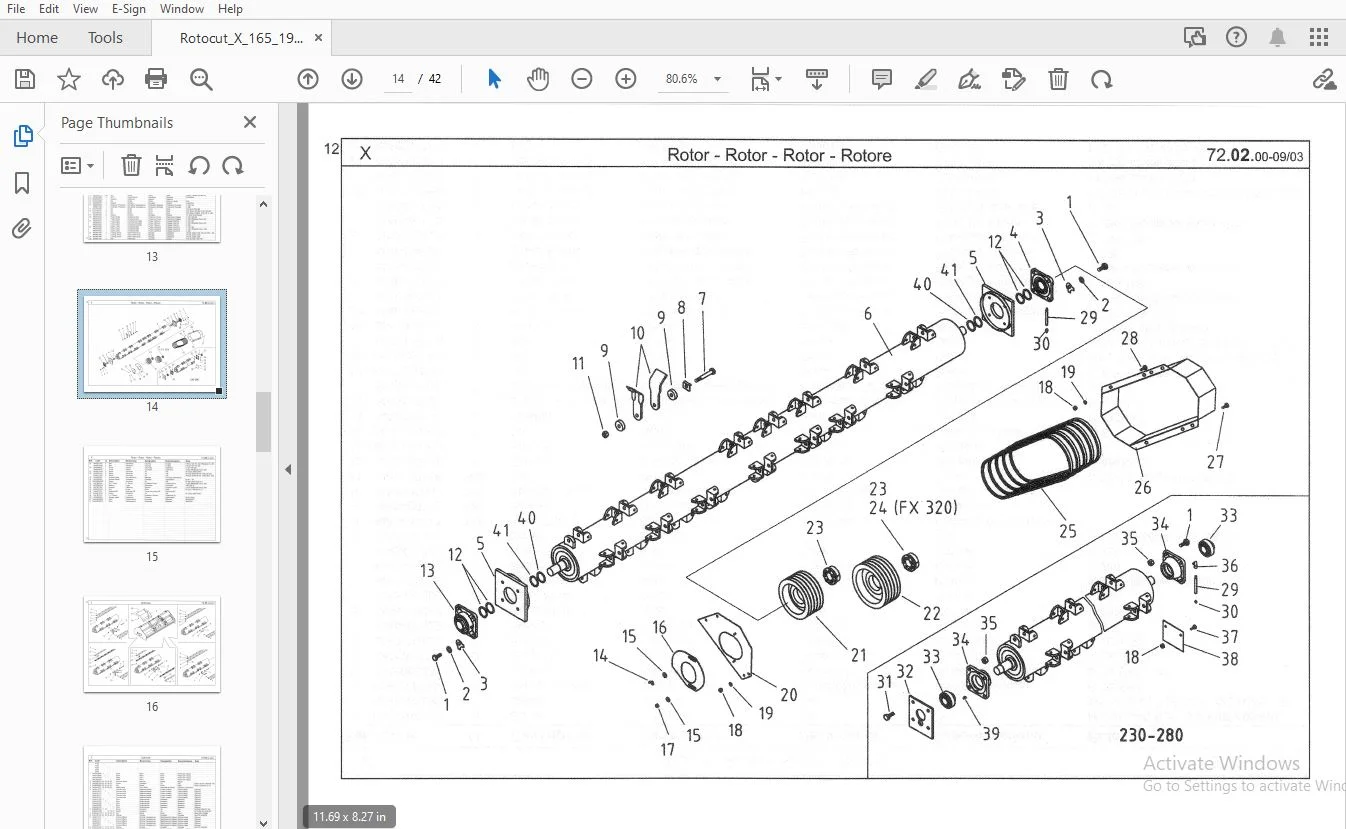This screenshot has width=1346, height=829.
Task: Upload the file to cloud storage
Action: click(113, 79)
